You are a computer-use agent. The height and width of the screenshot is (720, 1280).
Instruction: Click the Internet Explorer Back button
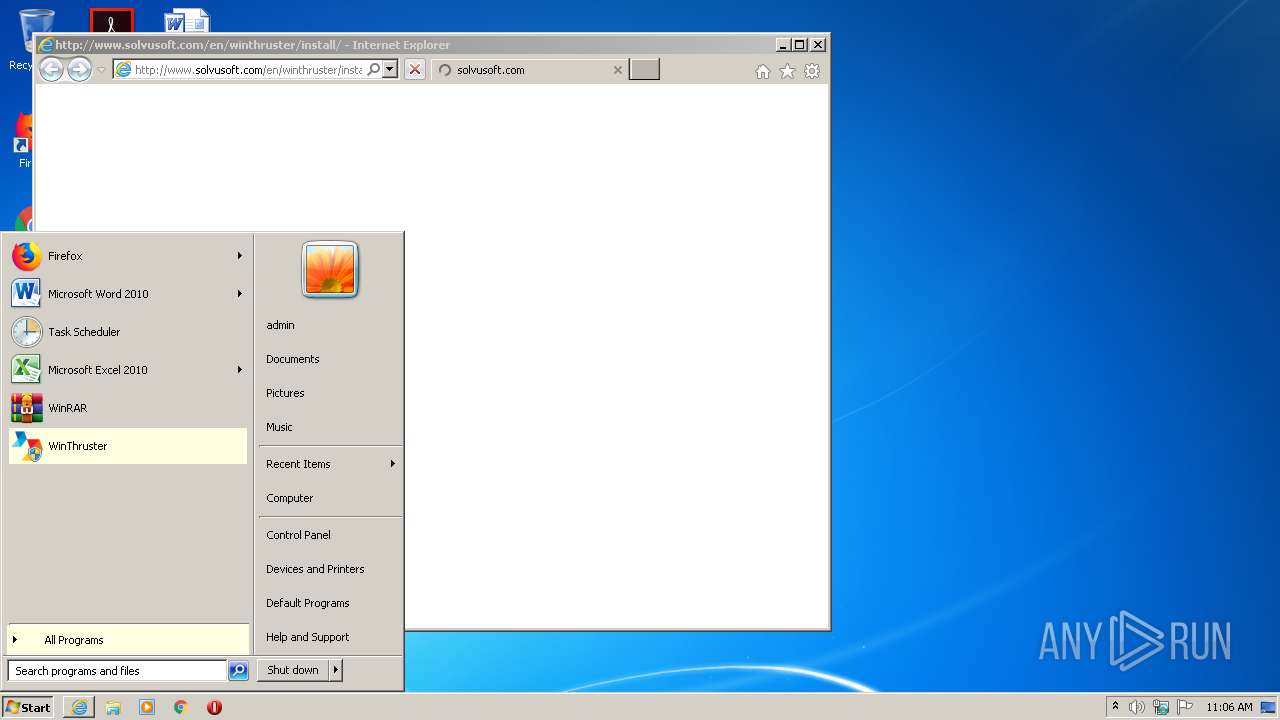click(51, 69)
